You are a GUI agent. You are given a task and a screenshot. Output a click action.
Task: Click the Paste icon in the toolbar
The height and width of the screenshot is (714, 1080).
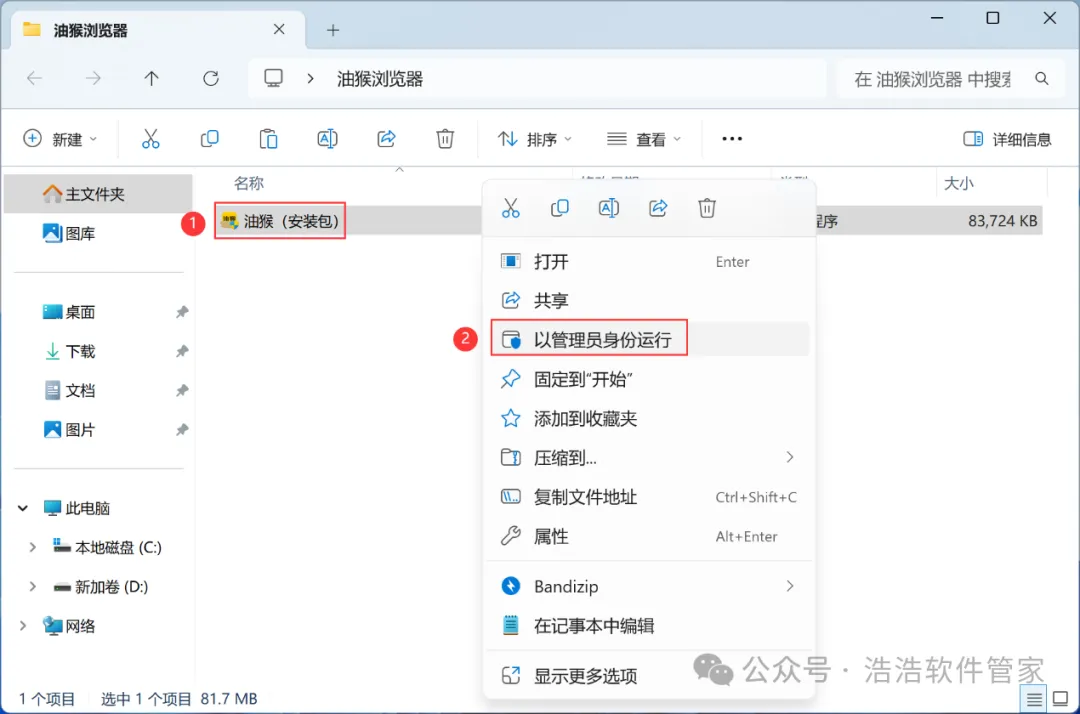click(268, 139)
